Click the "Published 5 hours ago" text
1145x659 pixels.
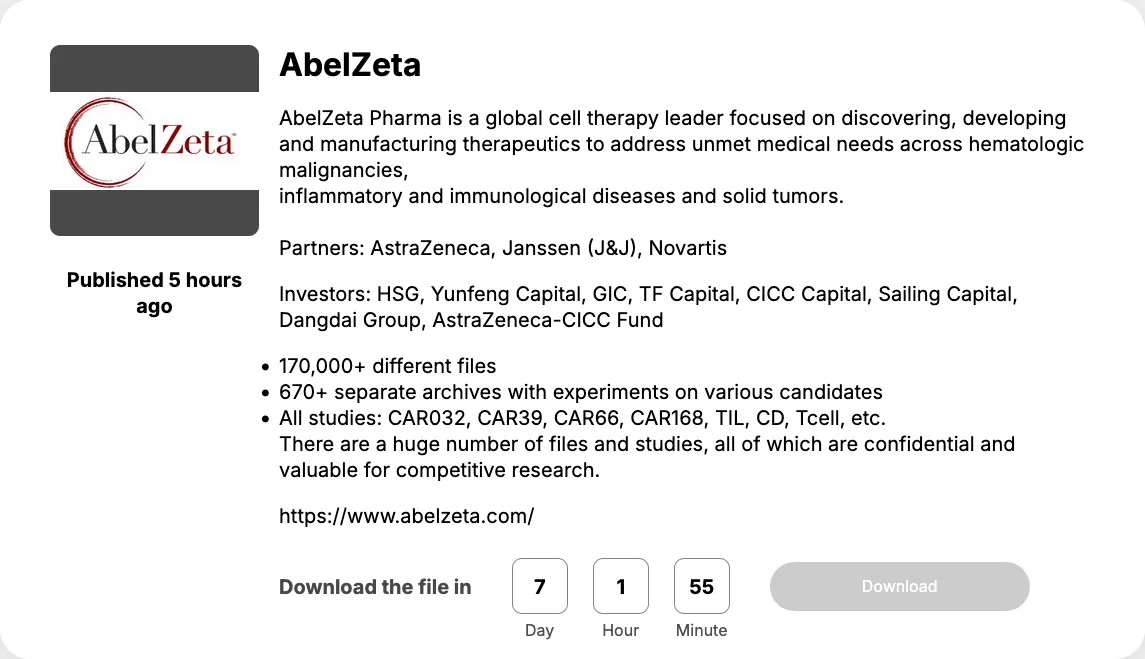[x=154, y=293]
